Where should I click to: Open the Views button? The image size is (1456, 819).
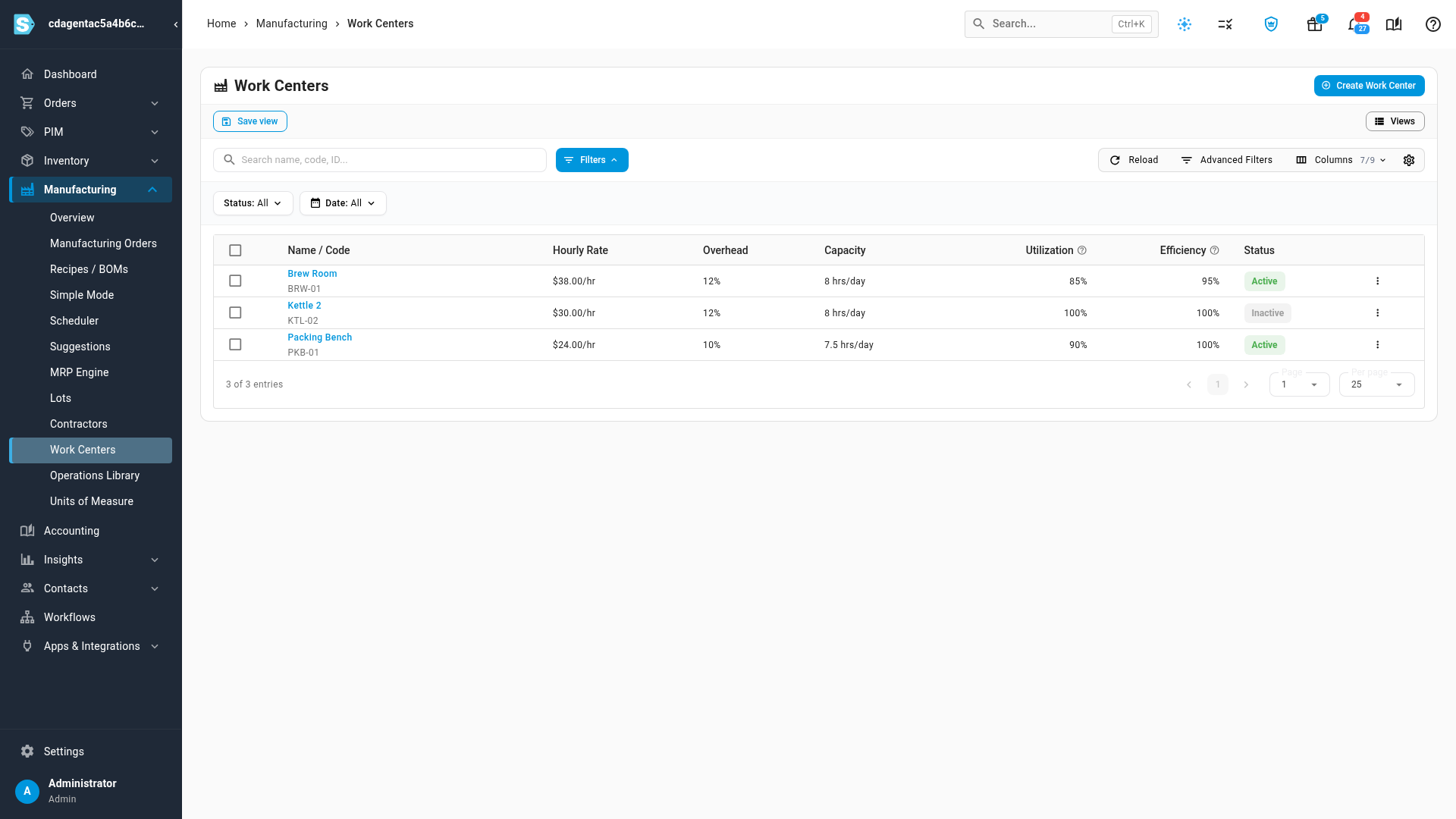[1395, 121]
